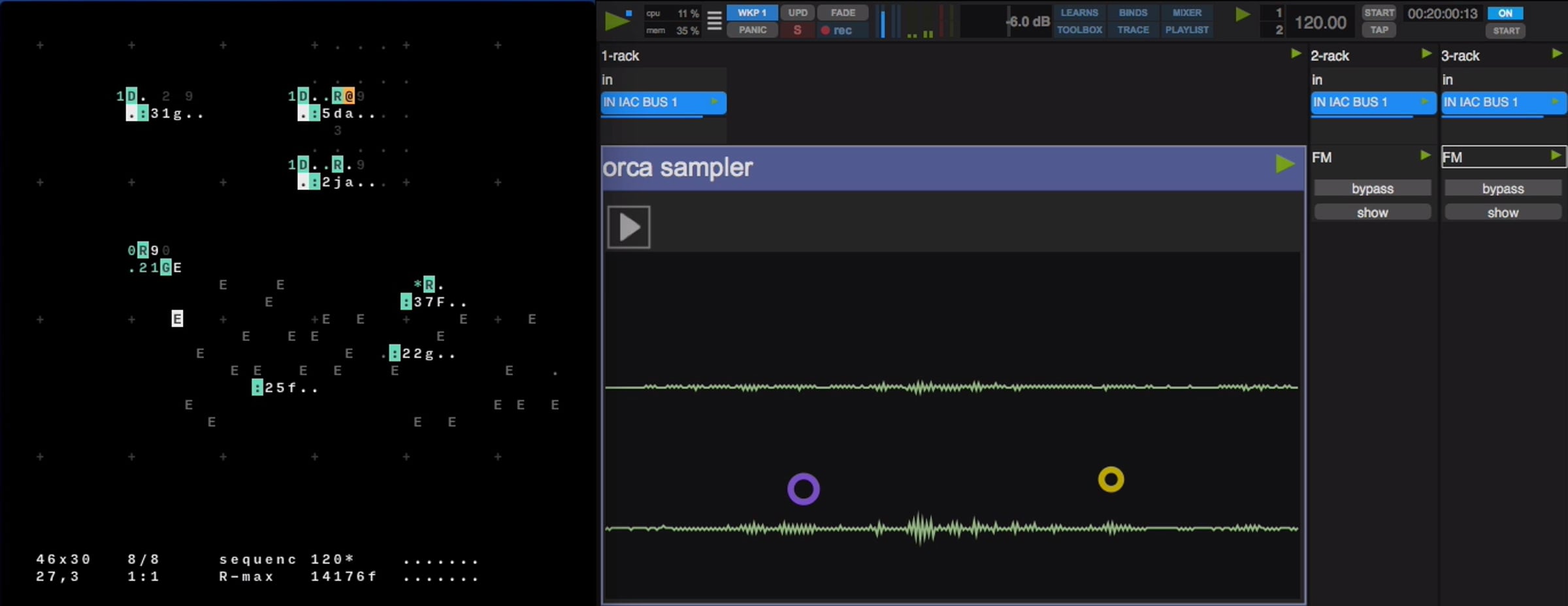Image resolution: width=1568 pixels, height=606 pixels.
Task: Click the '2ja' text in Orca
Action: [338, 182]
